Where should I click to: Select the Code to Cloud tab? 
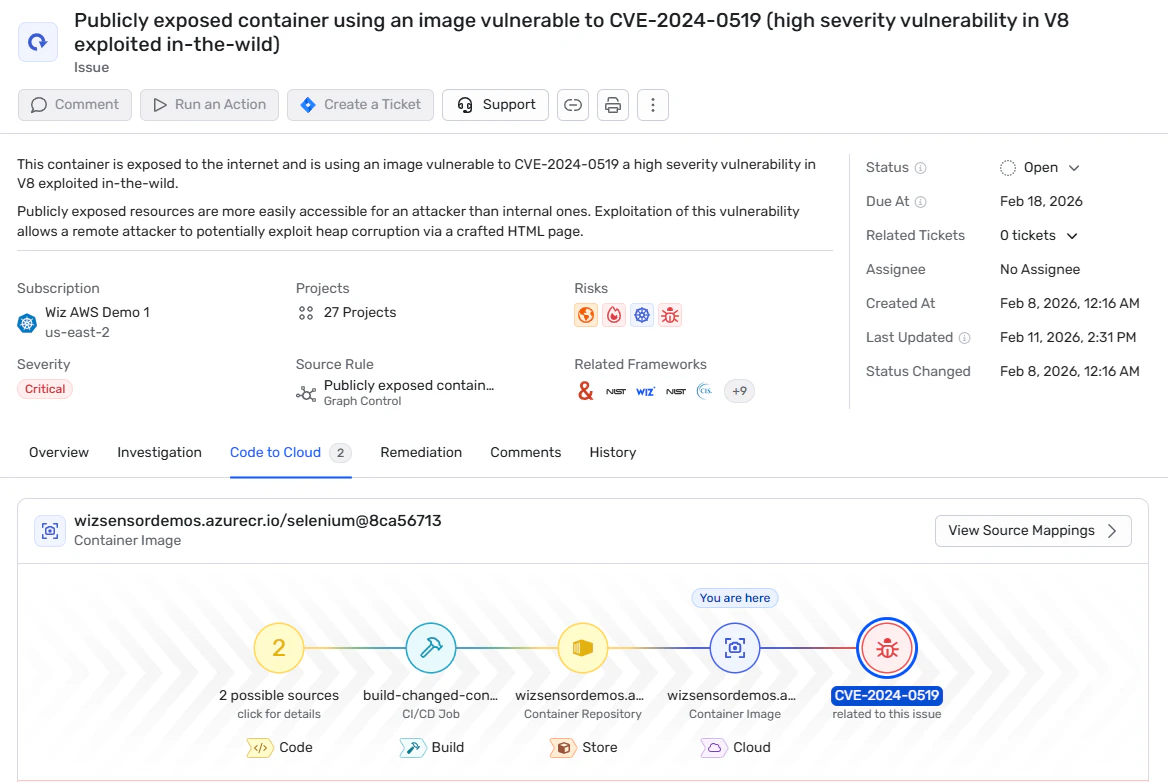[291, 452]
